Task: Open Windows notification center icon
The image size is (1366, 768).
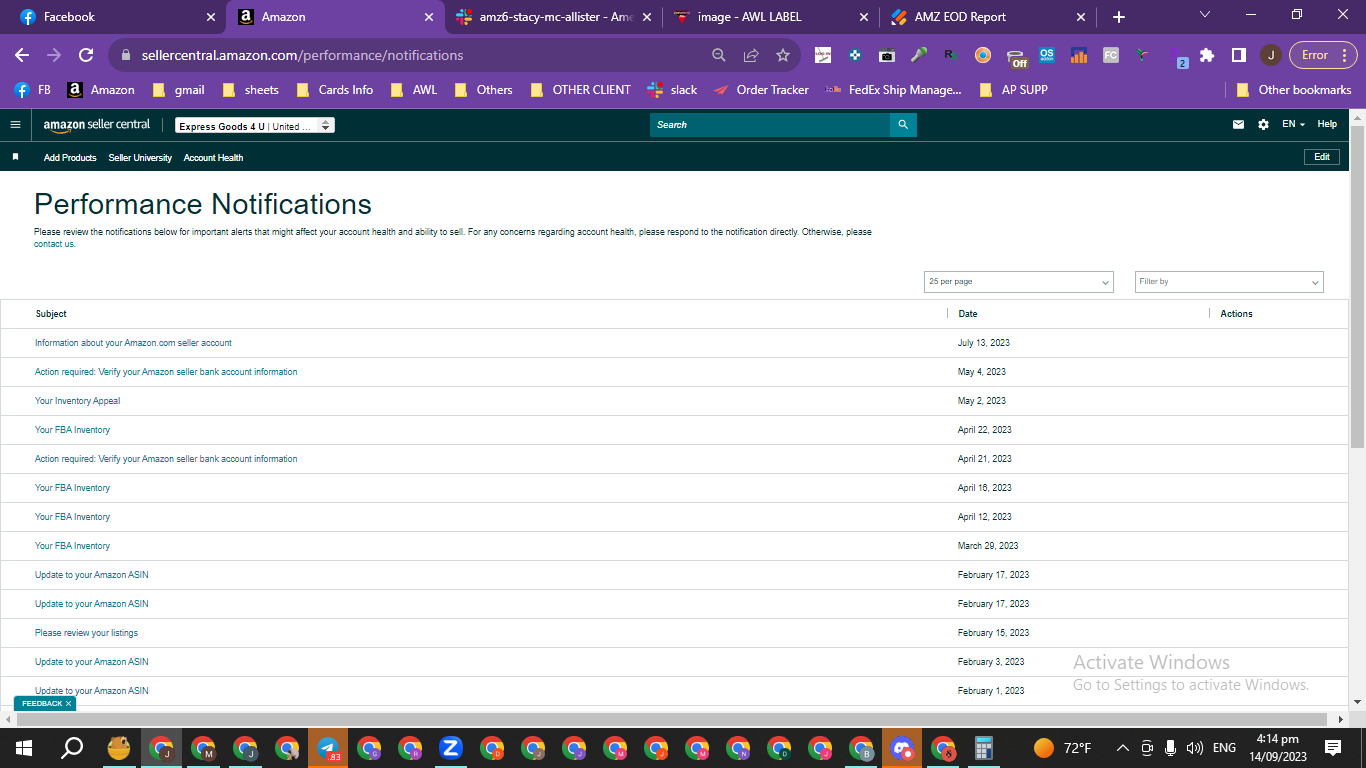Action: click(x=1333, y=748)
